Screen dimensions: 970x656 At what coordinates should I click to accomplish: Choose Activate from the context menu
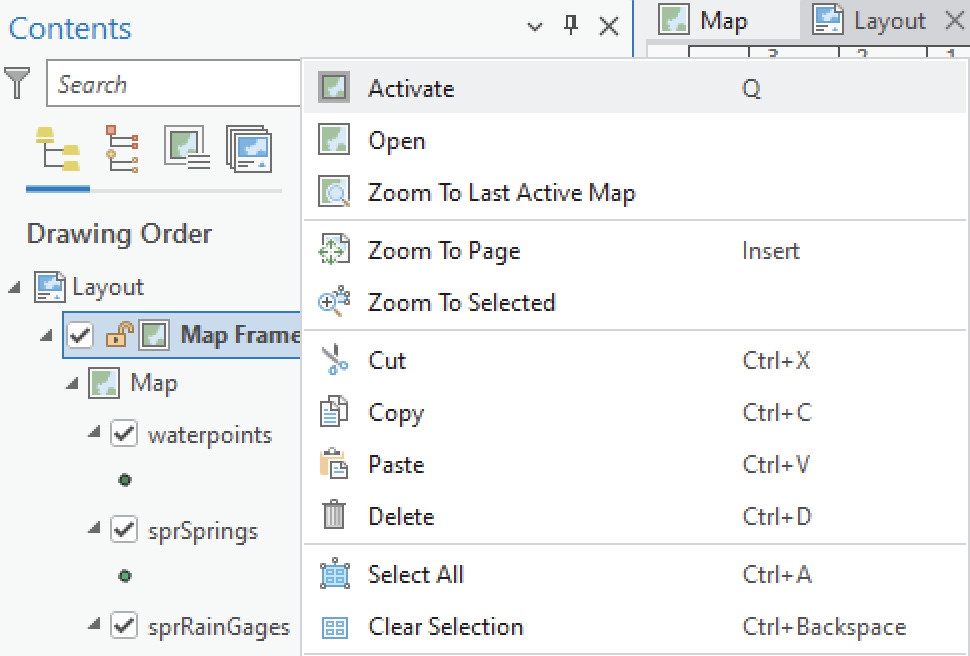(x=410, y=88)
